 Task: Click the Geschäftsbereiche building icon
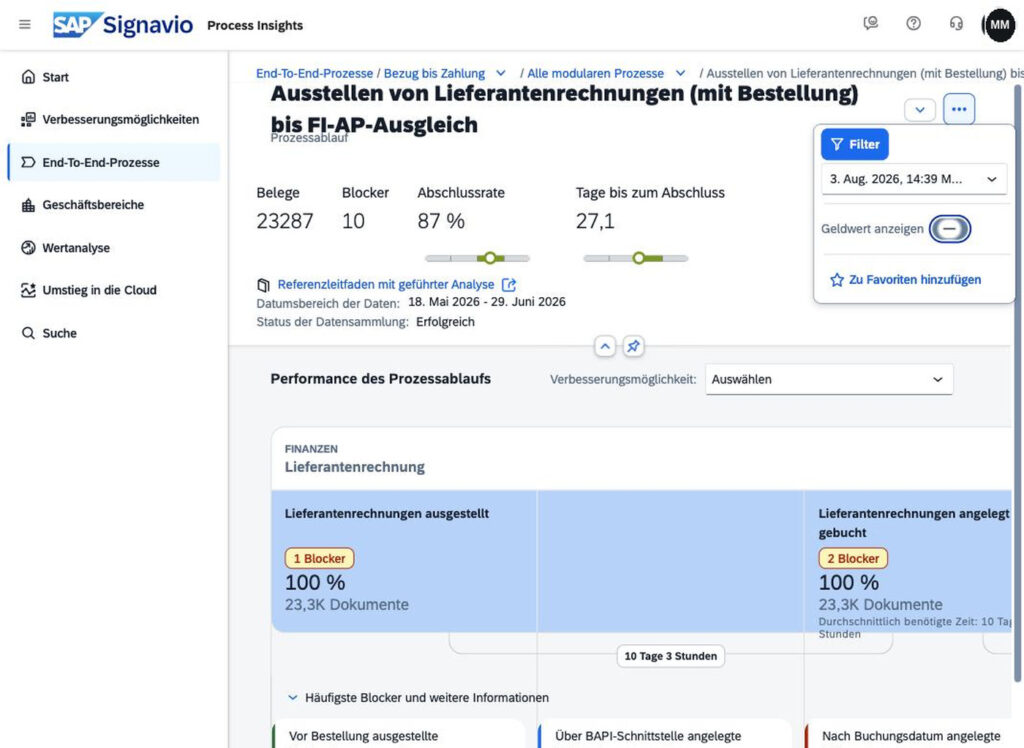pyautogui.click(x=28, y=205)
